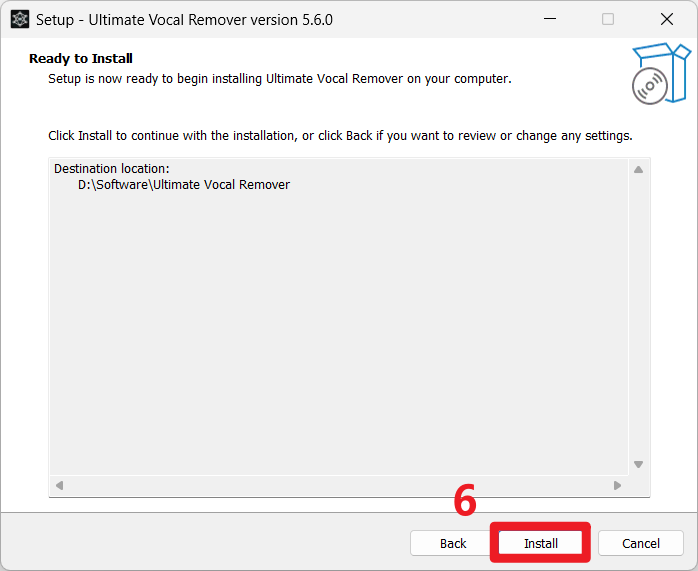
Task: Click the installer box and disc icon
Action: [661, 74]
